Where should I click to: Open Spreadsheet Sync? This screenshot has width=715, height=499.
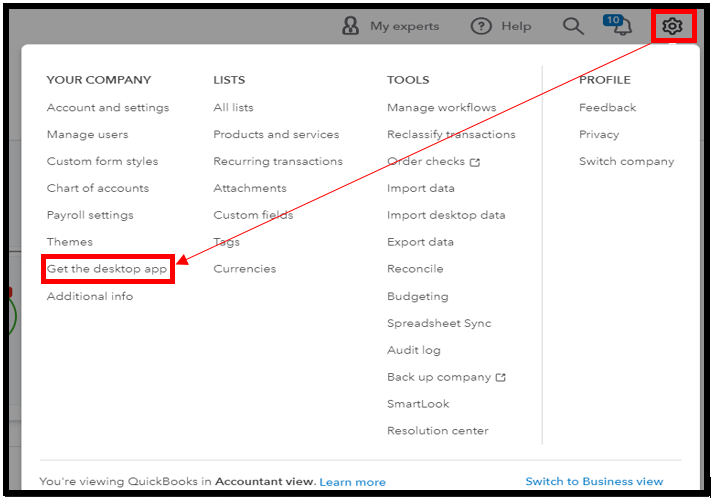[x=439, y=323]
